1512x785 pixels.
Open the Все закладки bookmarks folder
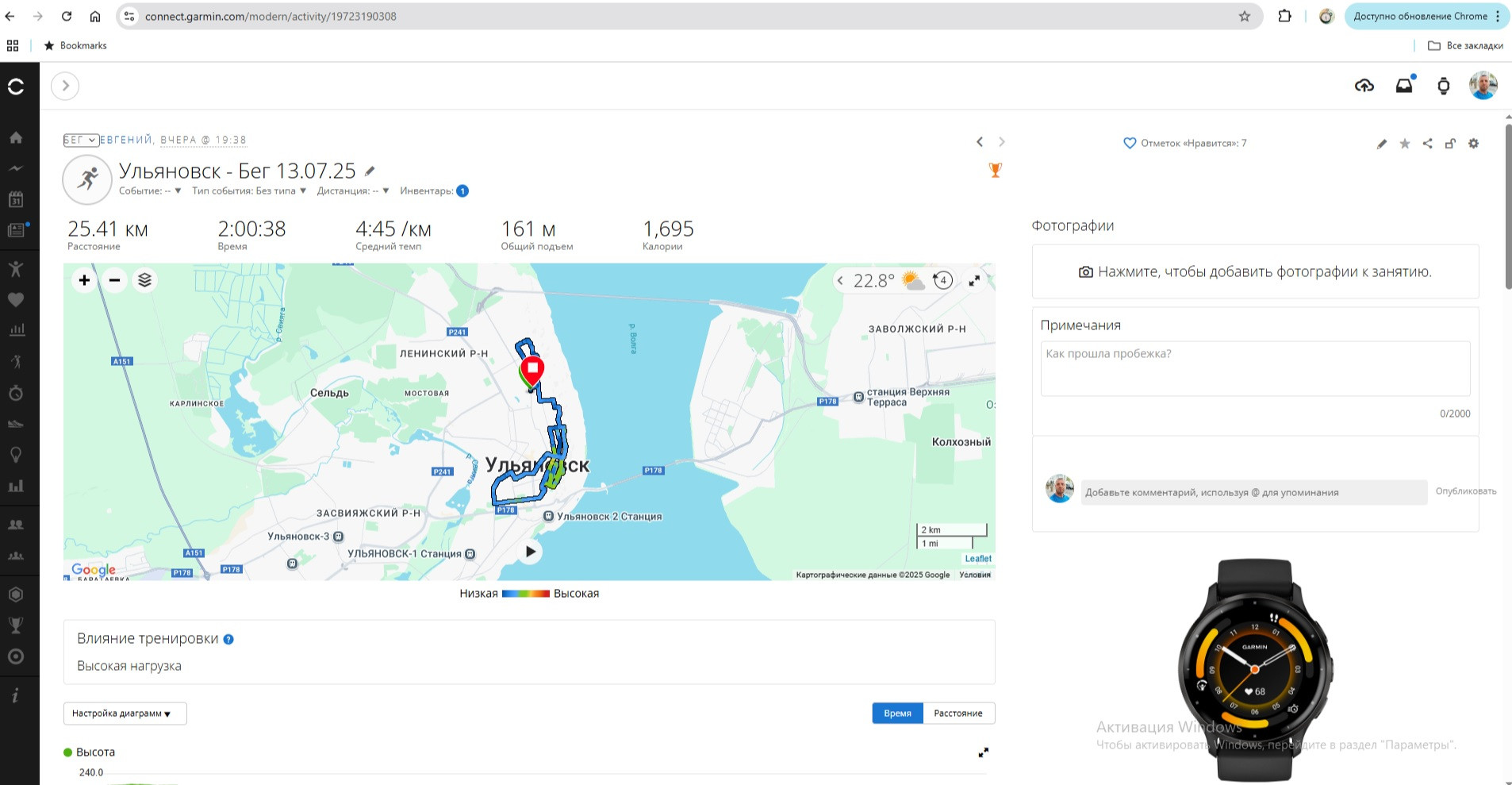tap(1465, 46)
